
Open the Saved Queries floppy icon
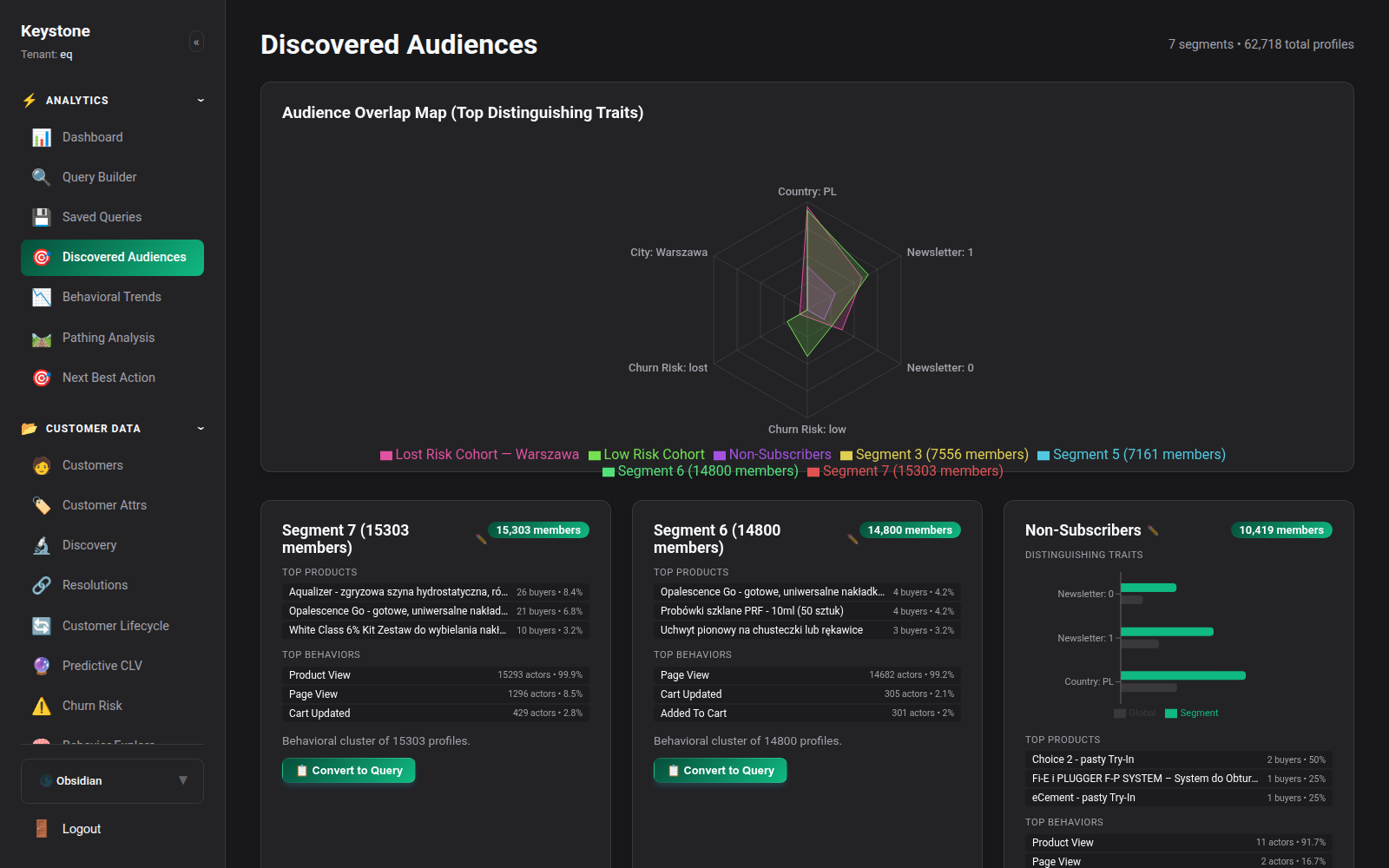(42, 217)
